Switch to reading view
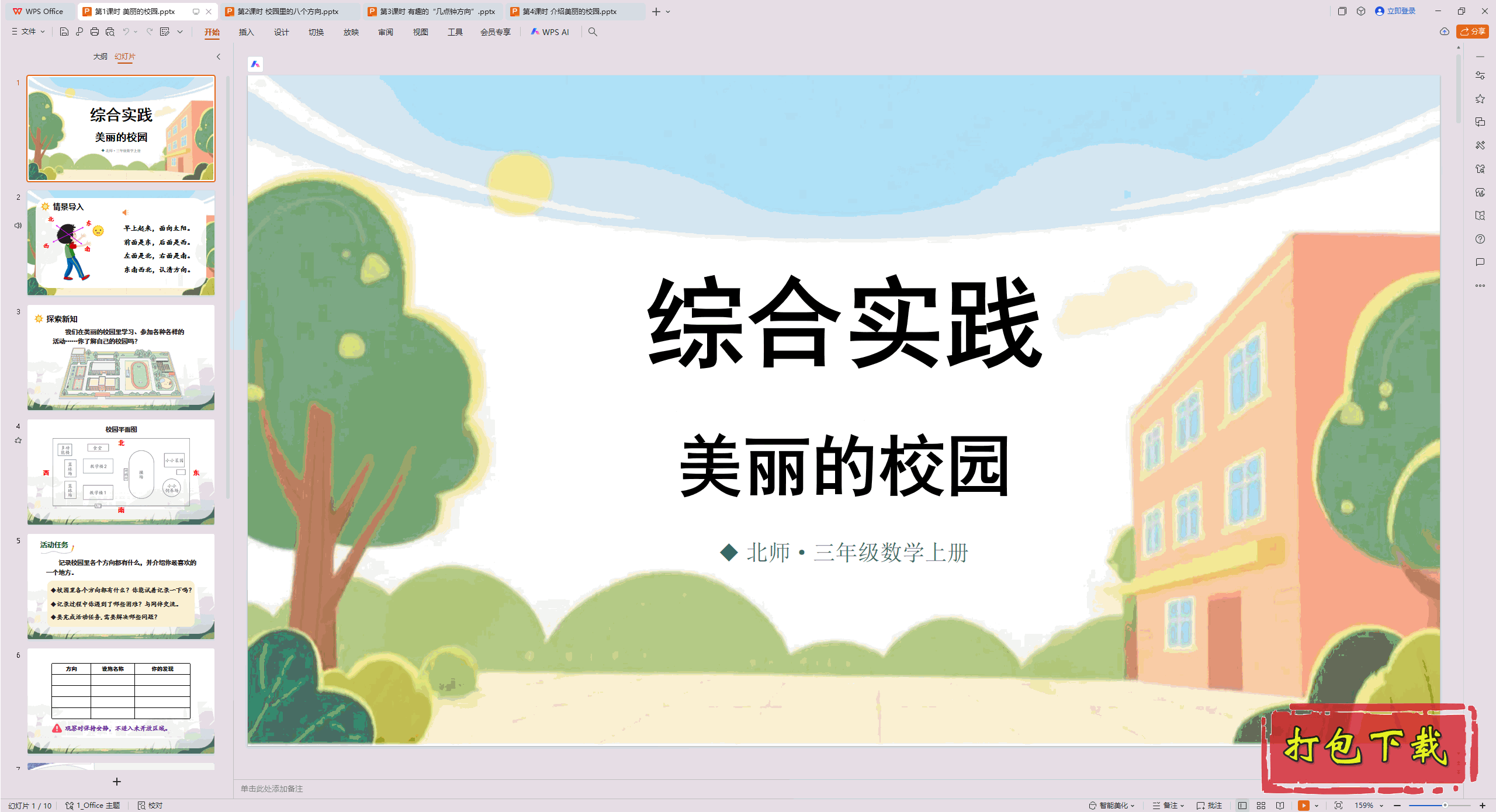This screenshot has width=1496, height=812. click(x=1280, y=805)
